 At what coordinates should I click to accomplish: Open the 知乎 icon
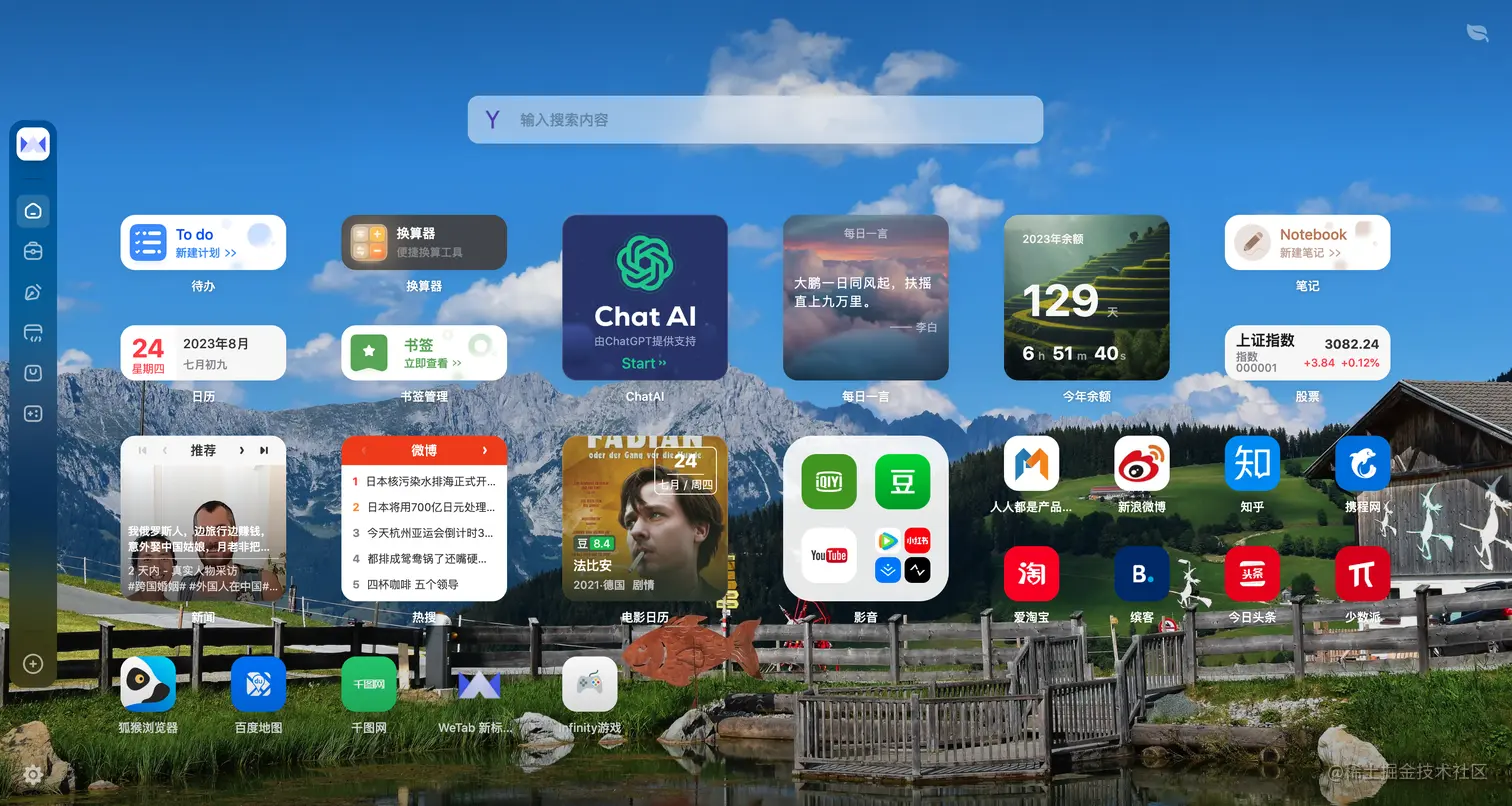(1252, 464)
